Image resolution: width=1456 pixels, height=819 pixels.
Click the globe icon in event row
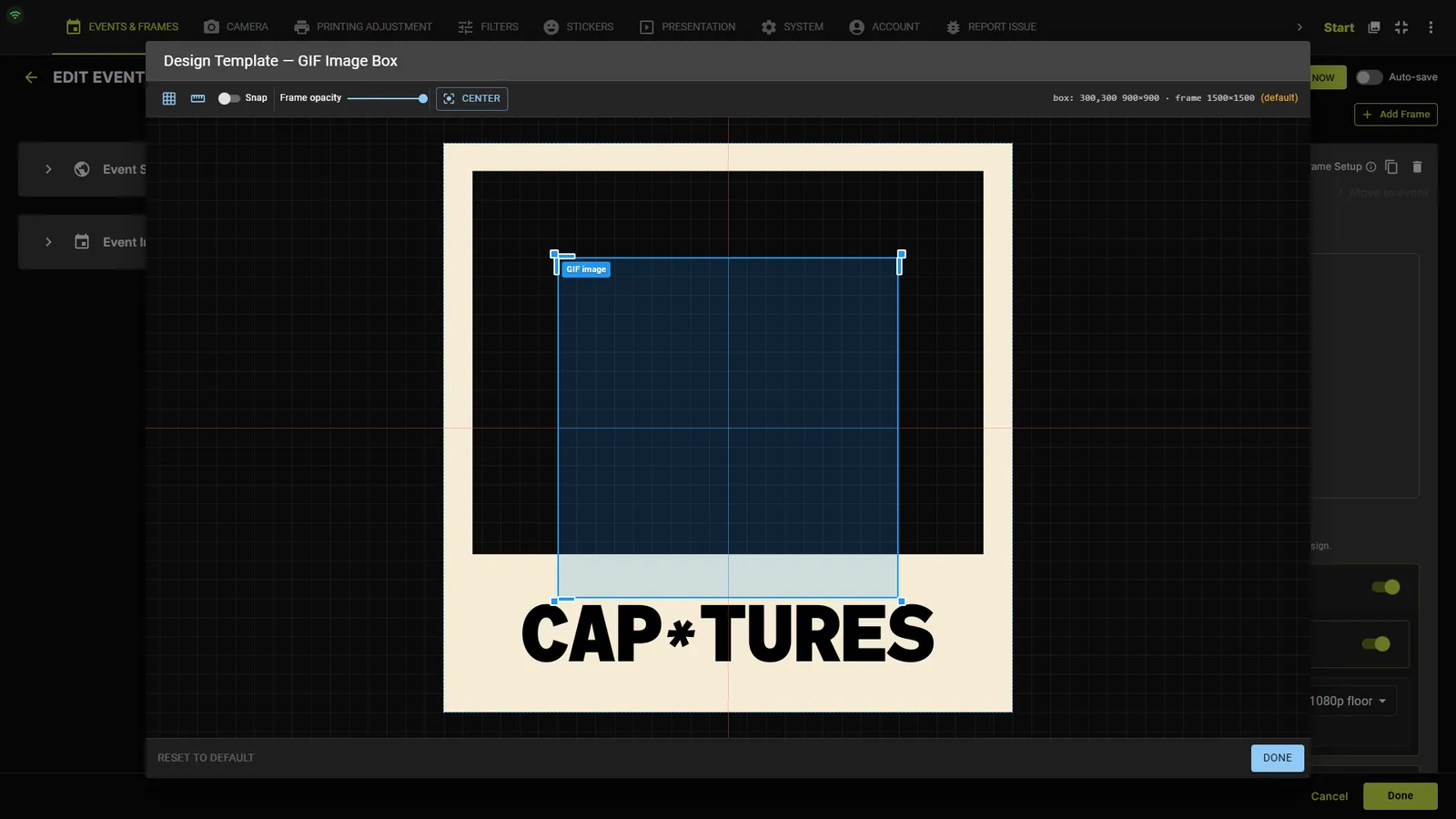82,169
